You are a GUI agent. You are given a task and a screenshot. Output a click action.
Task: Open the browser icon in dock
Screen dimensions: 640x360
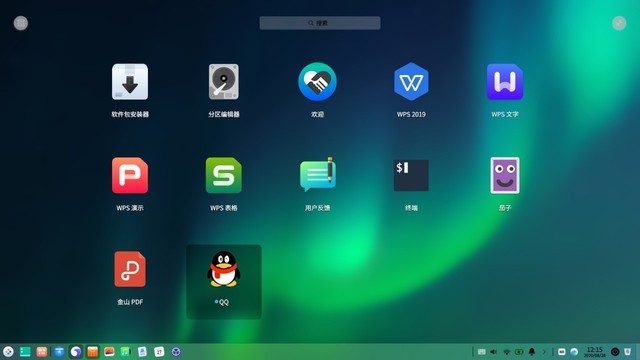[x=76, y=351]
